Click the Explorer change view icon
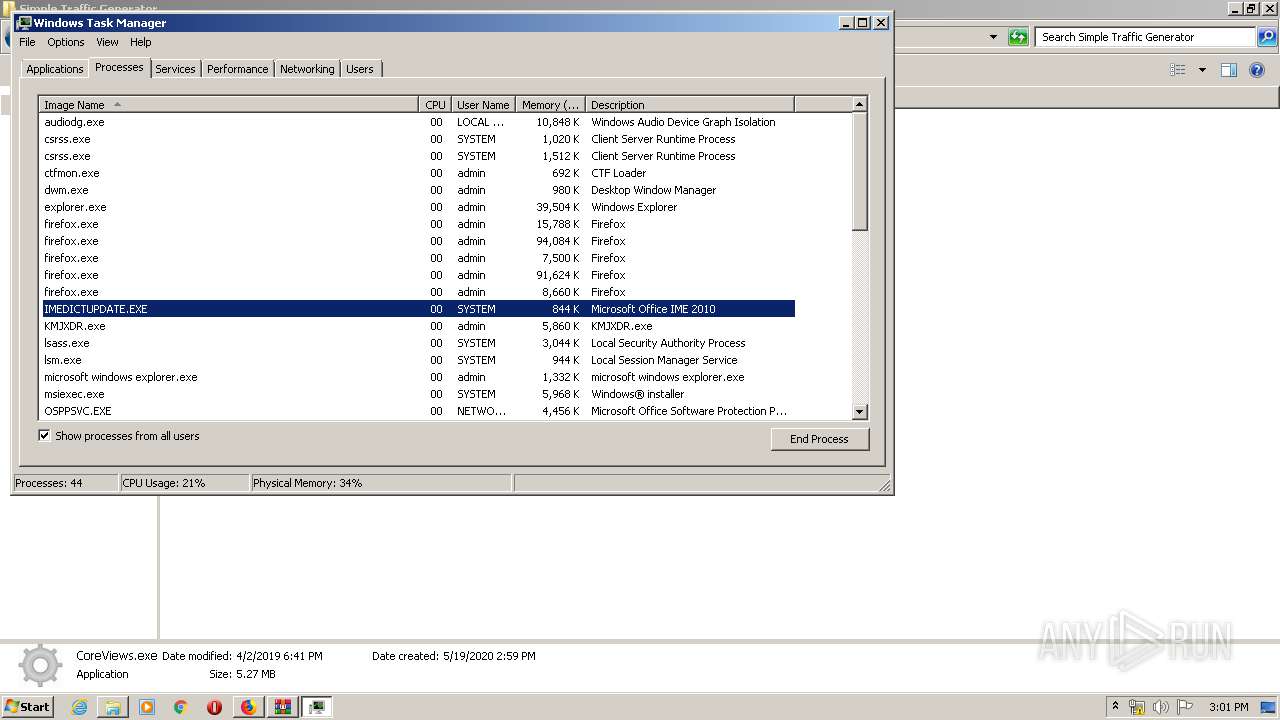The width and height of the screenshot is (1280, 720). coord(1178,70)
